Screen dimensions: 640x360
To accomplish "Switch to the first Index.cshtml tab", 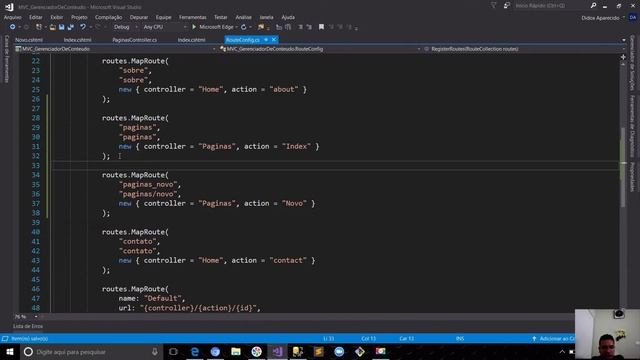I will pyautogui.click(x=78, y=40).
